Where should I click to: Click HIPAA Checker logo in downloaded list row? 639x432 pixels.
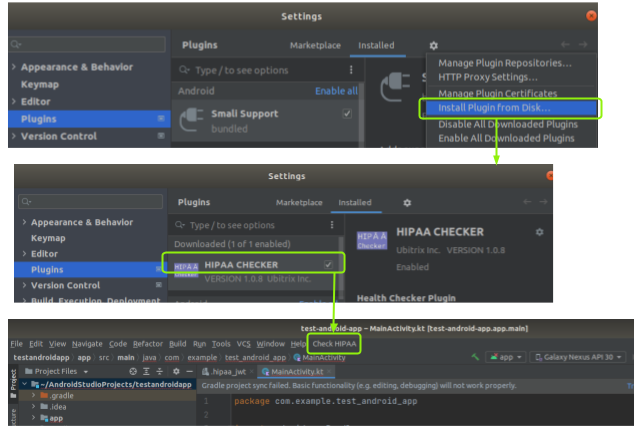pos(186,270)
